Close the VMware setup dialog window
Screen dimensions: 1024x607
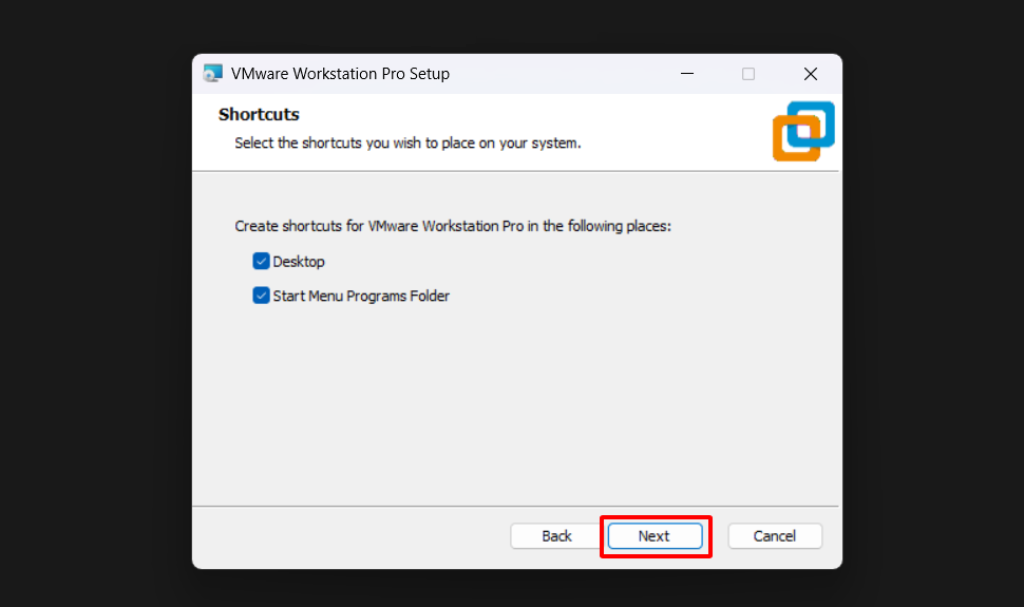[810, 74]
